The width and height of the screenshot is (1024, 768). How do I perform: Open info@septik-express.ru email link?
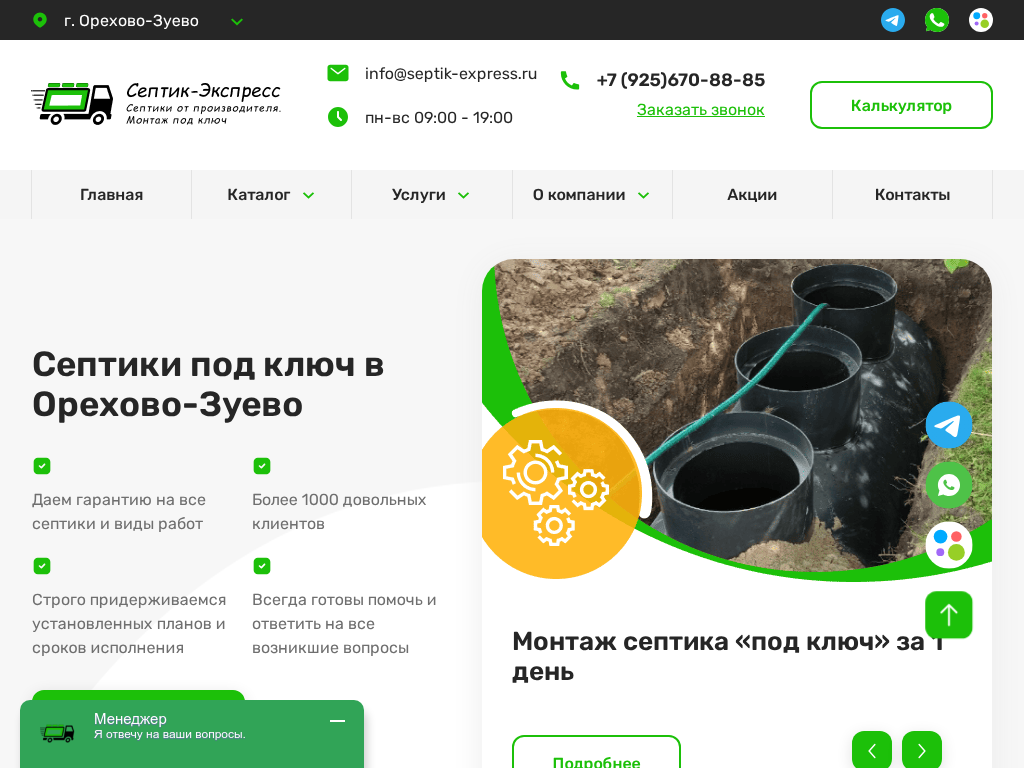[x=451, y=74]
